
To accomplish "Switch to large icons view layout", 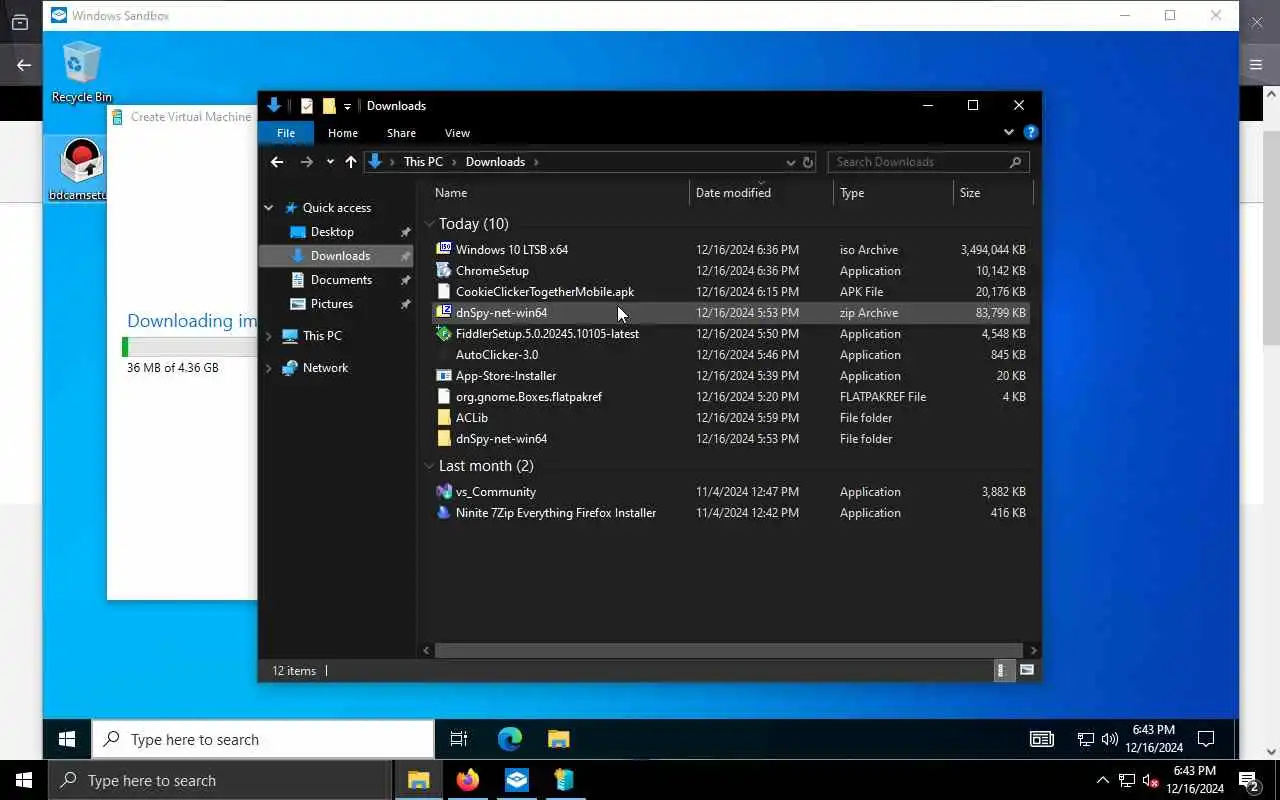I will coord(1026,671).
